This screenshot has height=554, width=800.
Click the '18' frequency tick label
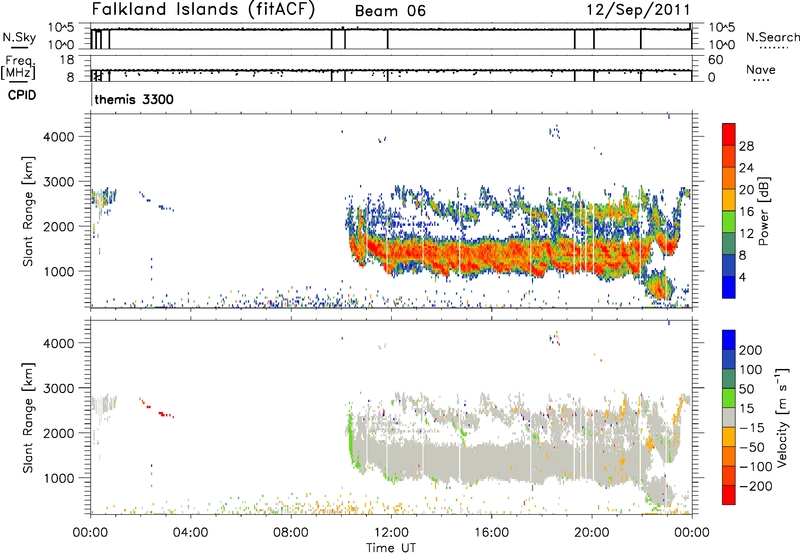(67, 60)
